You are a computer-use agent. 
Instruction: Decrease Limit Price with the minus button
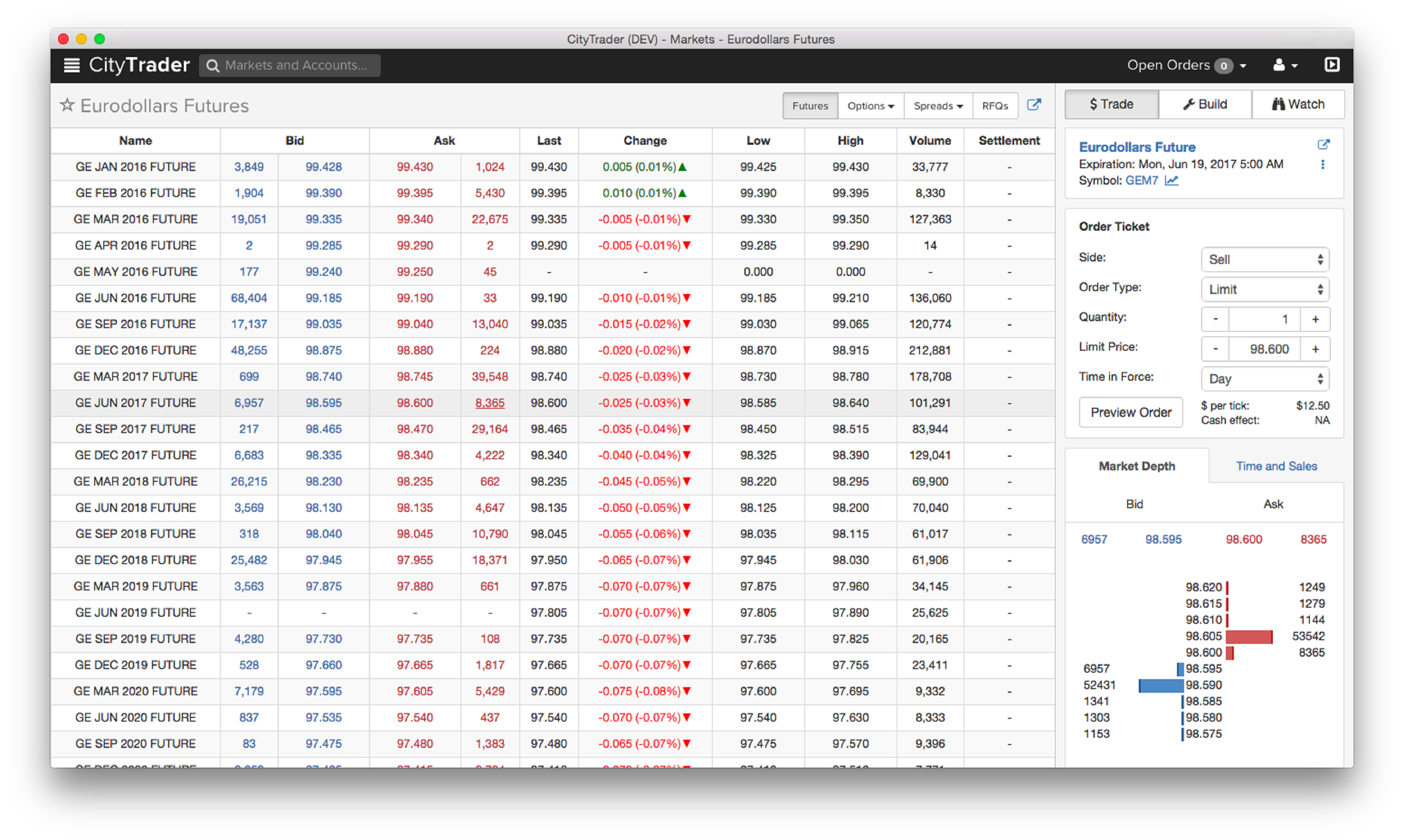coord(1215,349)
